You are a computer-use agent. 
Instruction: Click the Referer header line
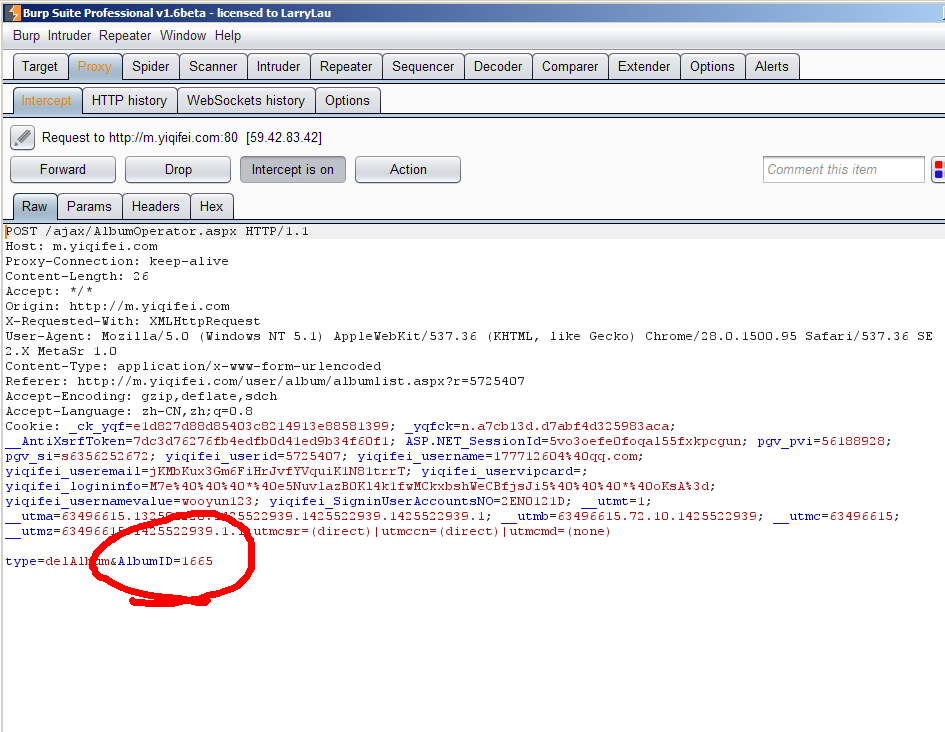pos(265,381)
